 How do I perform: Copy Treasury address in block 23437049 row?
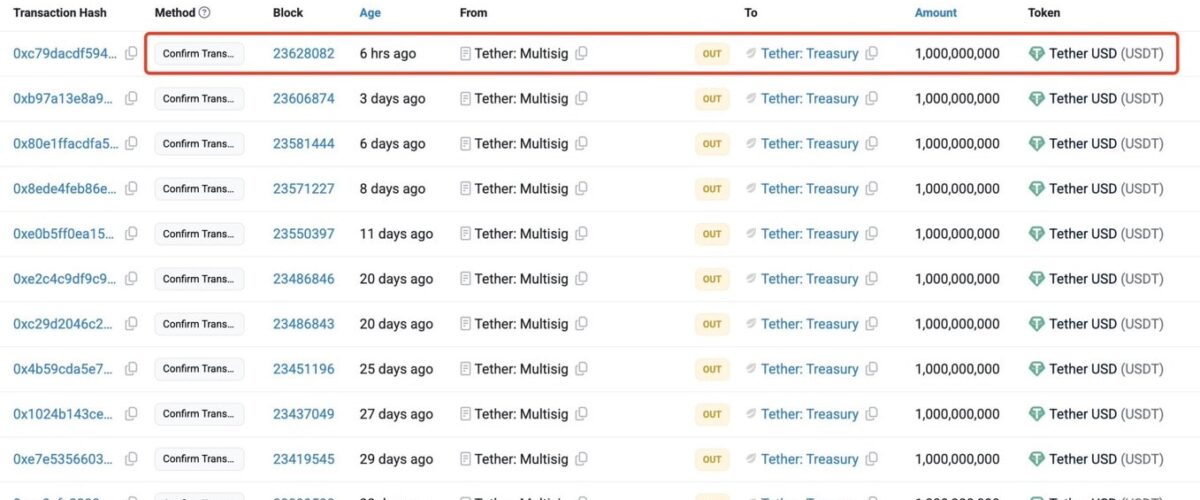(871, 414)
